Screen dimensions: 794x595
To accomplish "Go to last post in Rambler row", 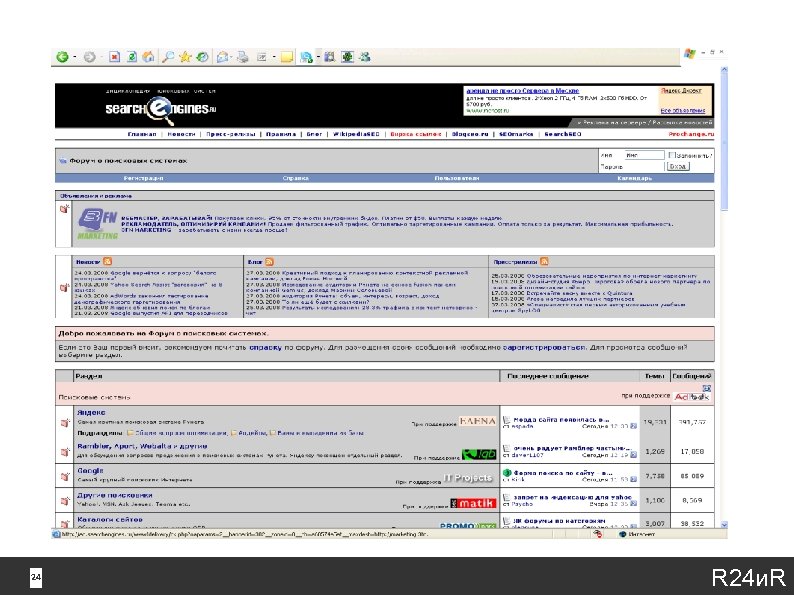I will pyautogui.click(x=633, y=455).
